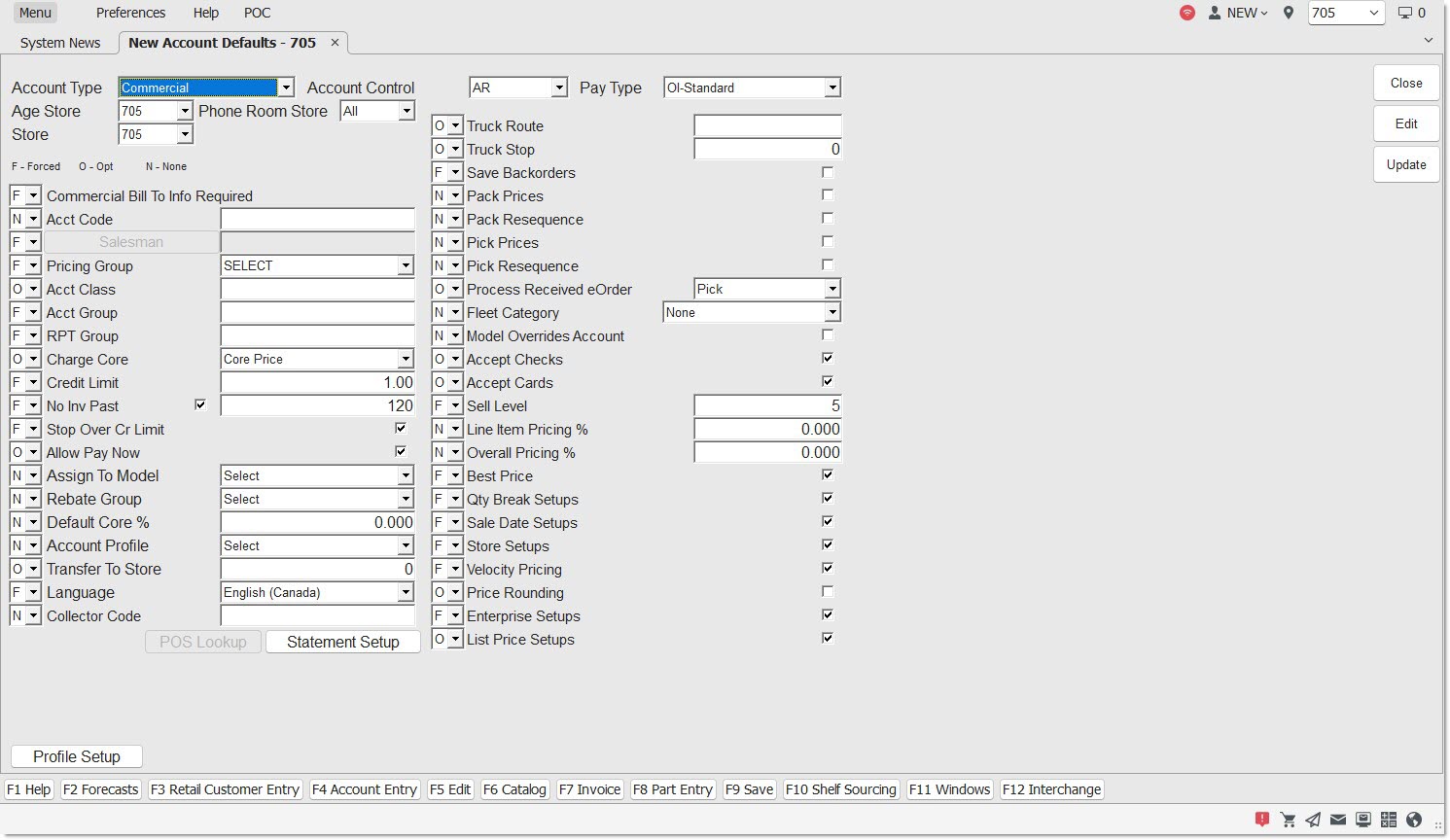1450x840 pixels.
Task: Open the Language dropdown list
Action: click(x=406, y=592)
